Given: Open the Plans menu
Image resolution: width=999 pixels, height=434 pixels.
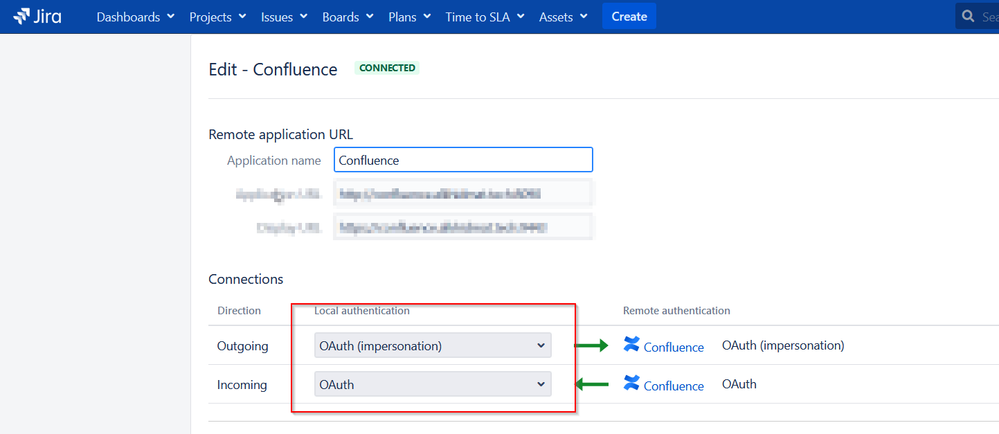Looking at the screenshot, I should pyautogui.click(x=410, y=17).
